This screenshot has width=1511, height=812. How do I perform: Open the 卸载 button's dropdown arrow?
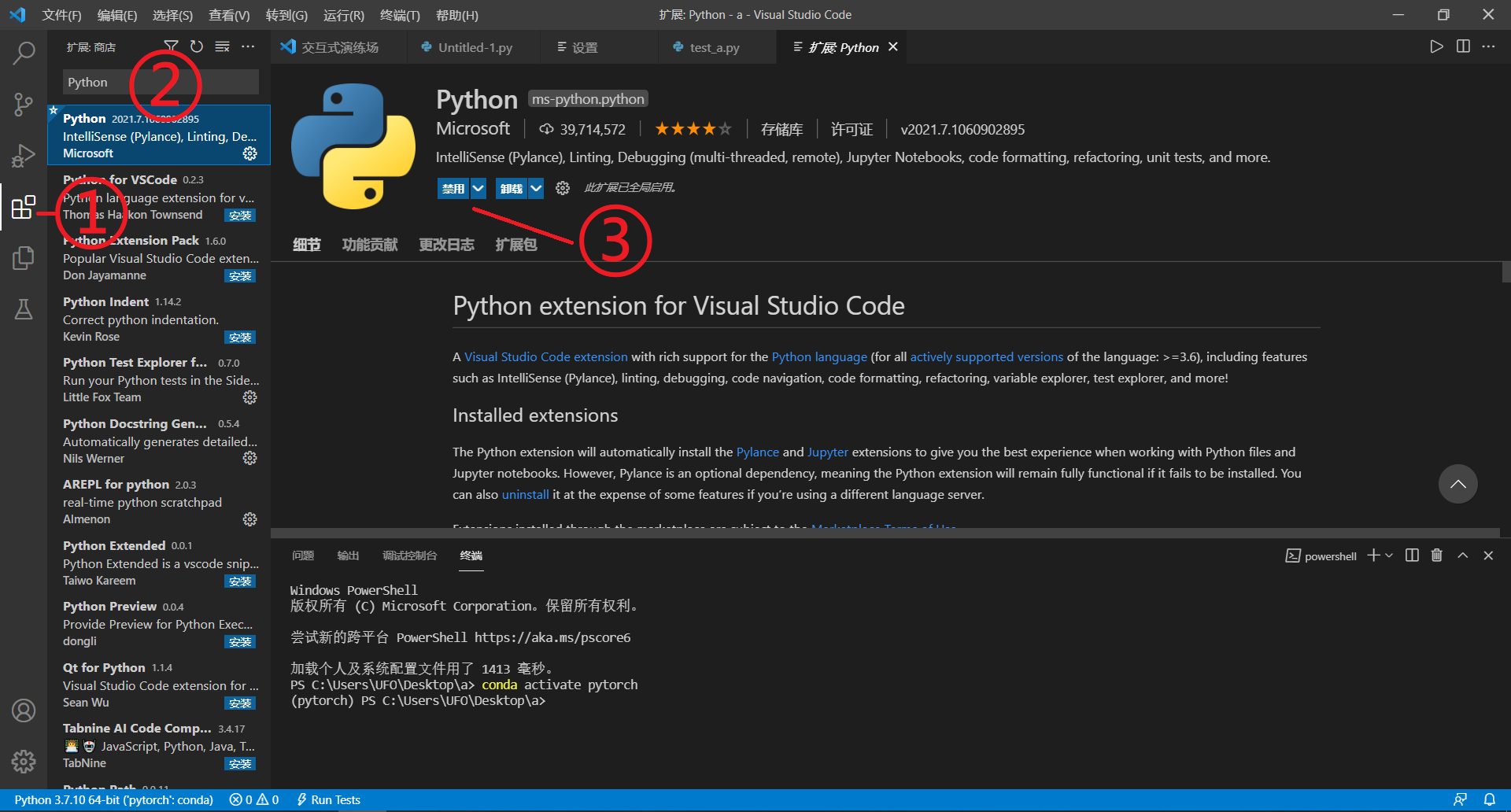pos(536,188)
